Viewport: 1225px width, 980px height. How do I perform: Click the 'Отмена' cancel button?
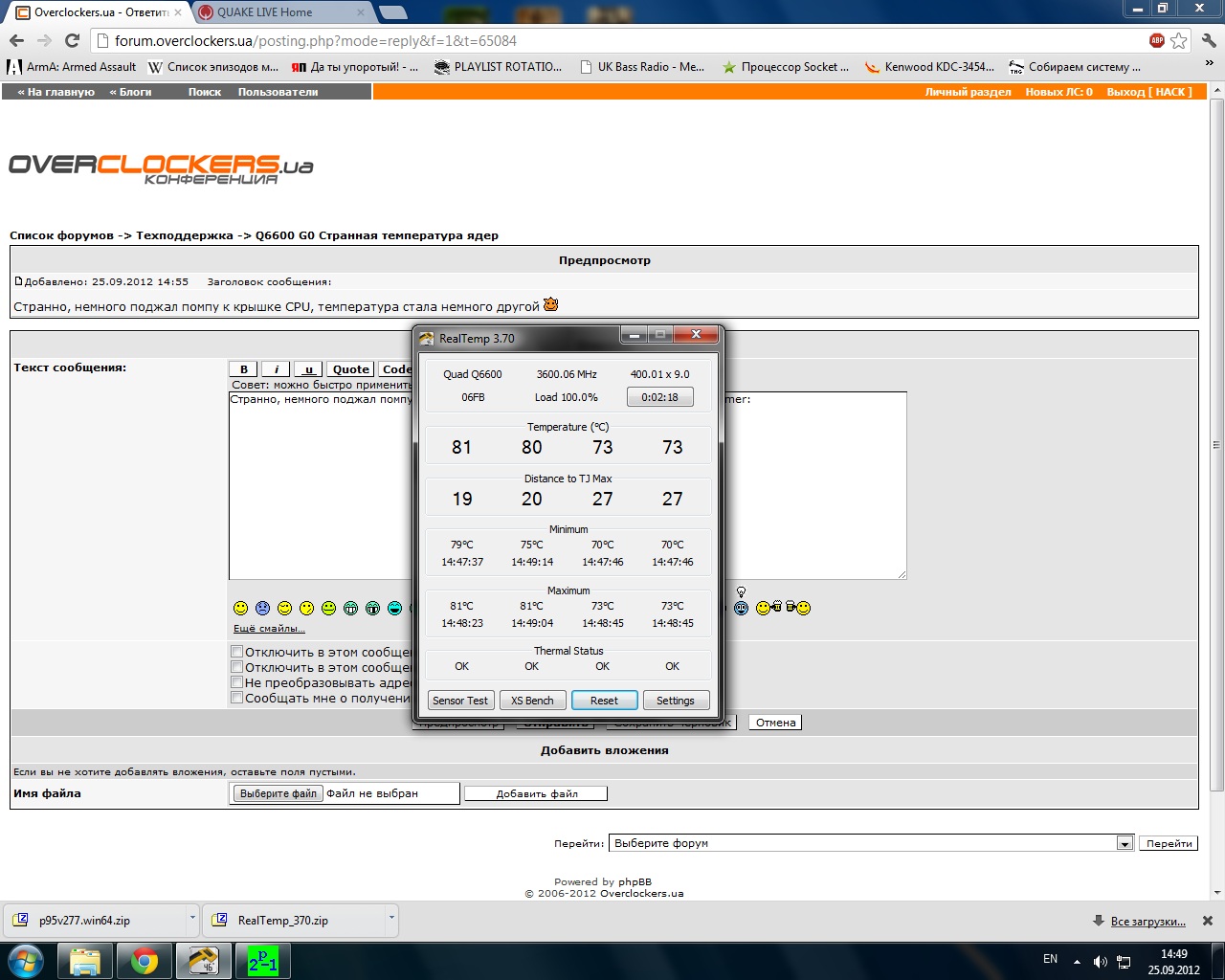775,723
